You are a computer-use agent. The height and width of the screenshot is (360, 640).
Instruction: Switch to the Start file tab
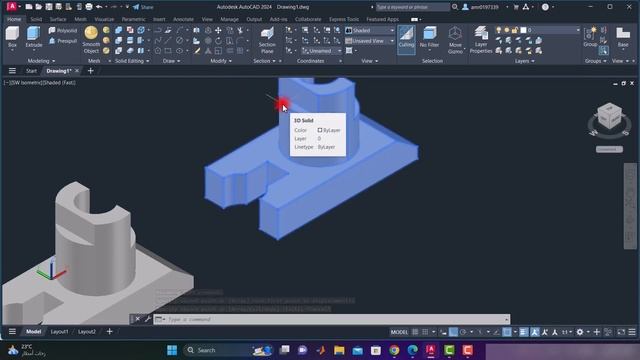(31, 71)
